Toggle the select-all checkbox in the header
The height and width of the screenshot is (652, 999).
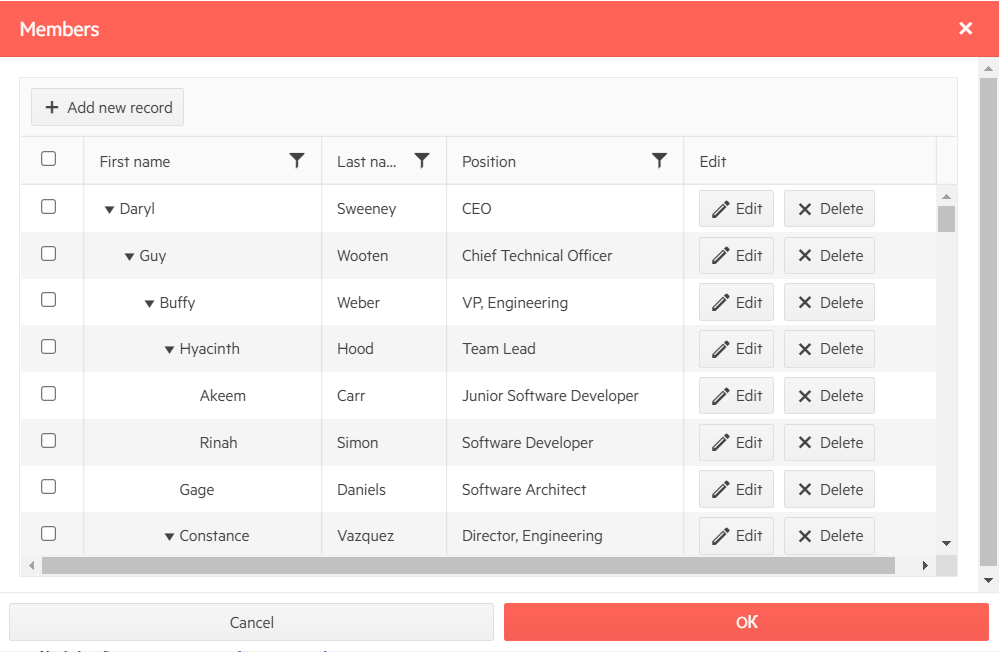coord(50,160)
